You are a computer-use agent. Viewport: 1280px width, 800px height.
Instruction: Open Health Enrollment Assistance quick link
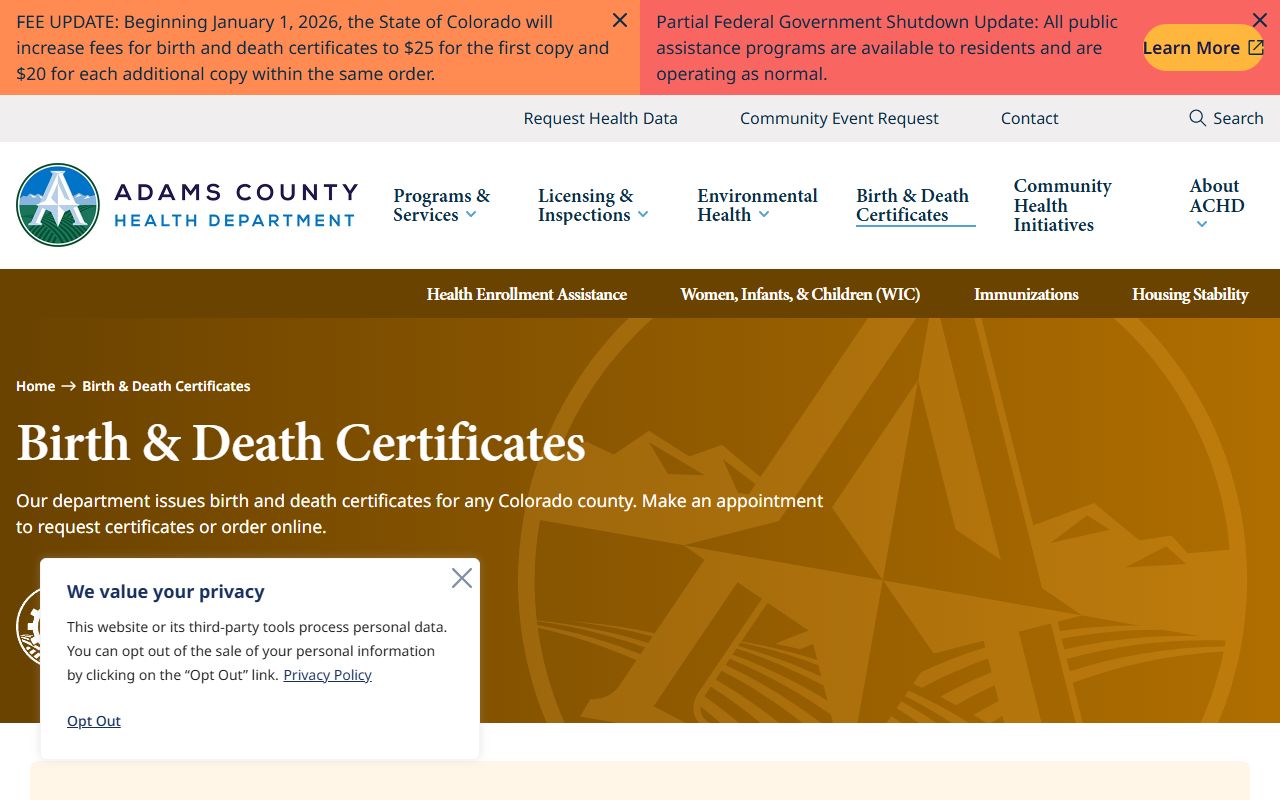526,294
